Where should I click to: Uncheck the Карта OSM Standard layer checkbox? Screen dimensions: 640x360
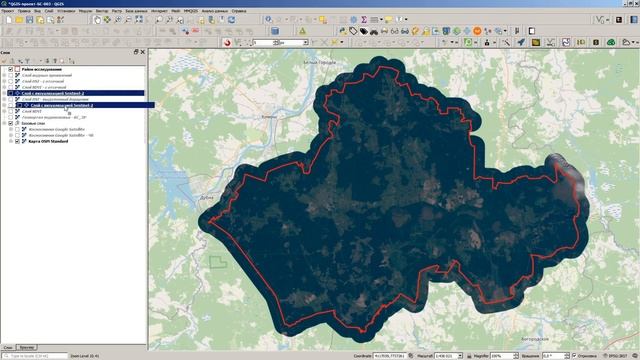pos(17,141)
